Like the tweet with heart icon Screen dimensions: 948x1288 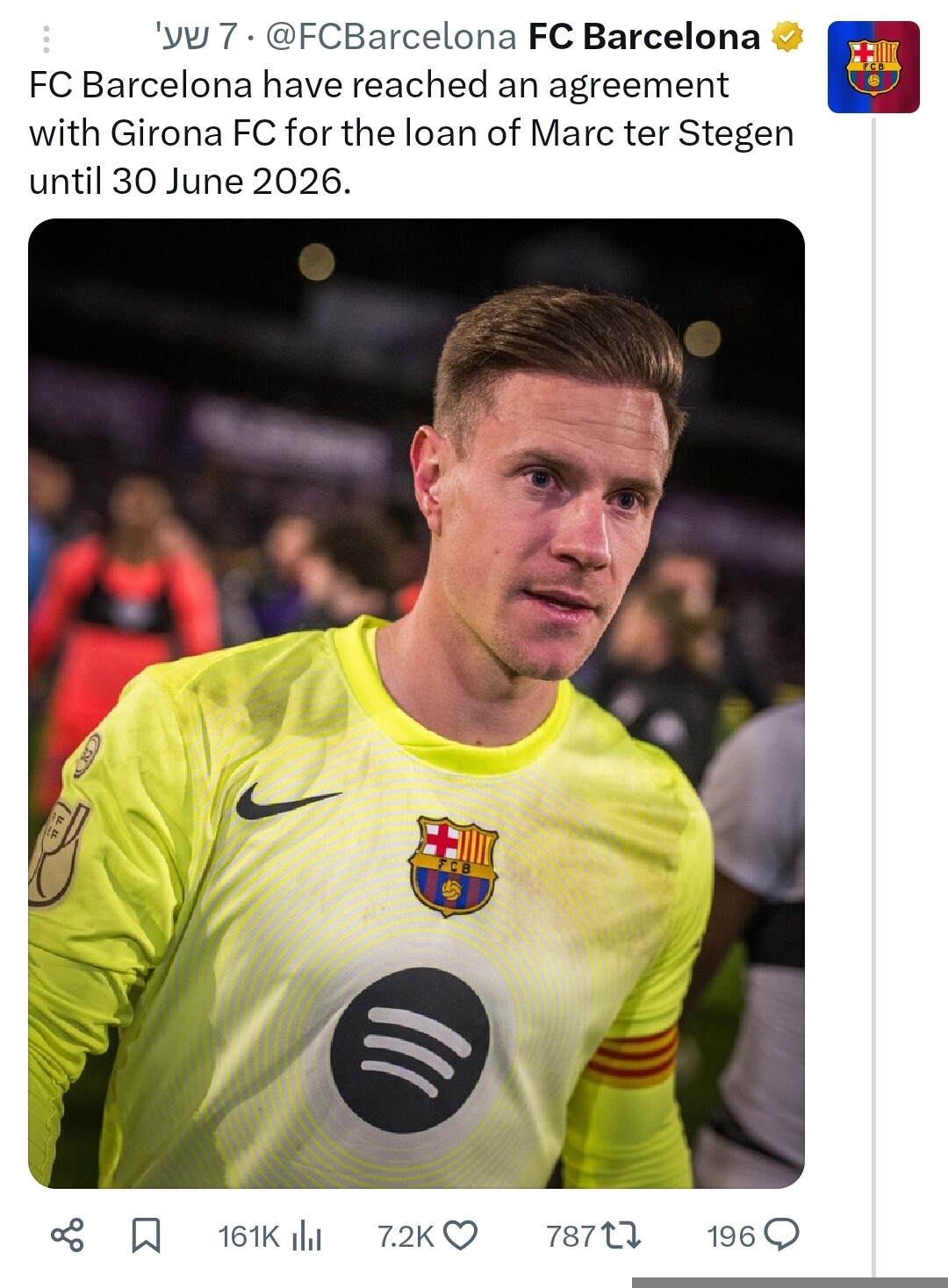461,1235
